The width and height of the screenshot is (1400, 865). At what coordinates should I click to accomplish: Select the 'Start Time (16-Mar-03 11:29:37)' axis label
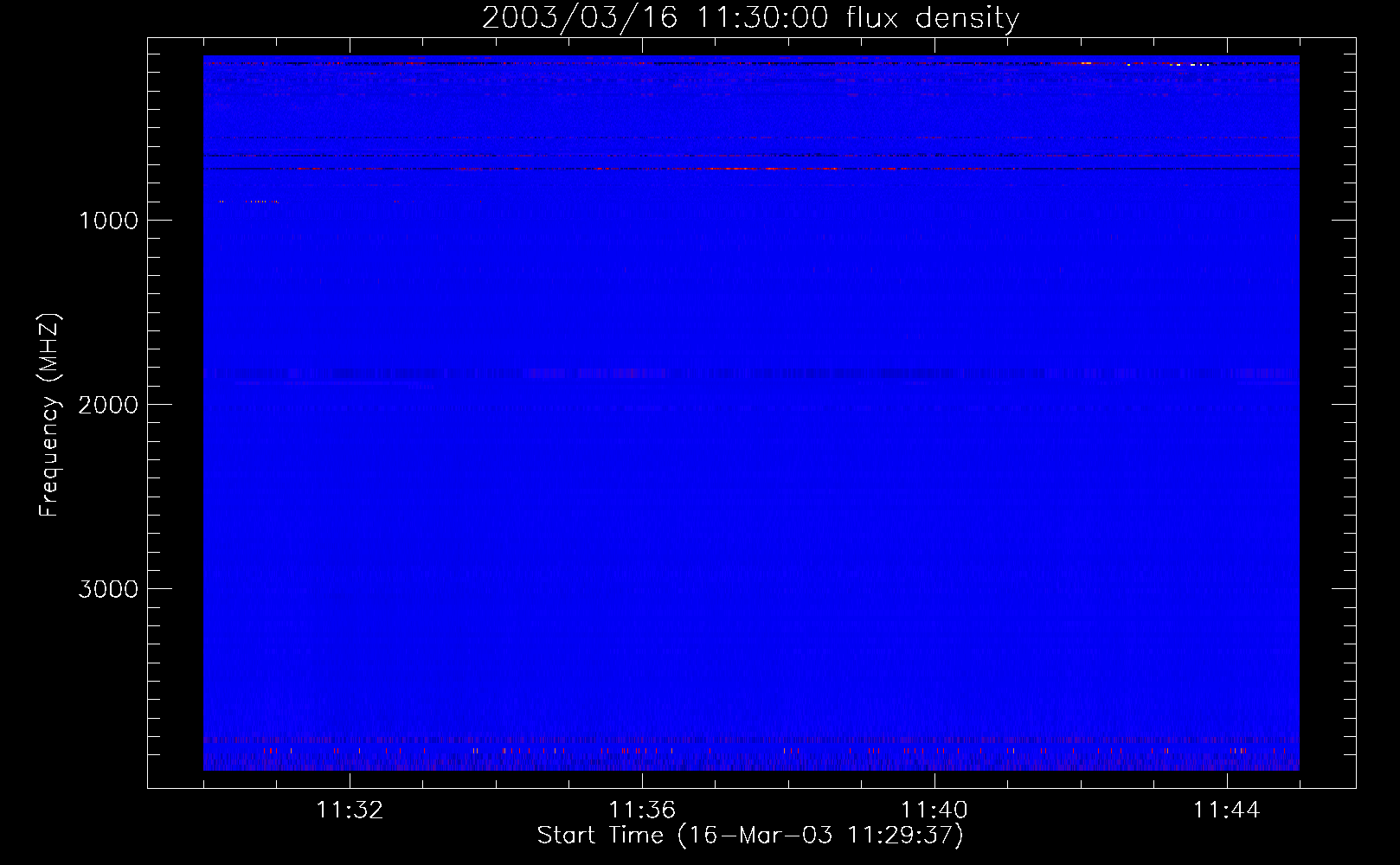click(x=750, y=836)
